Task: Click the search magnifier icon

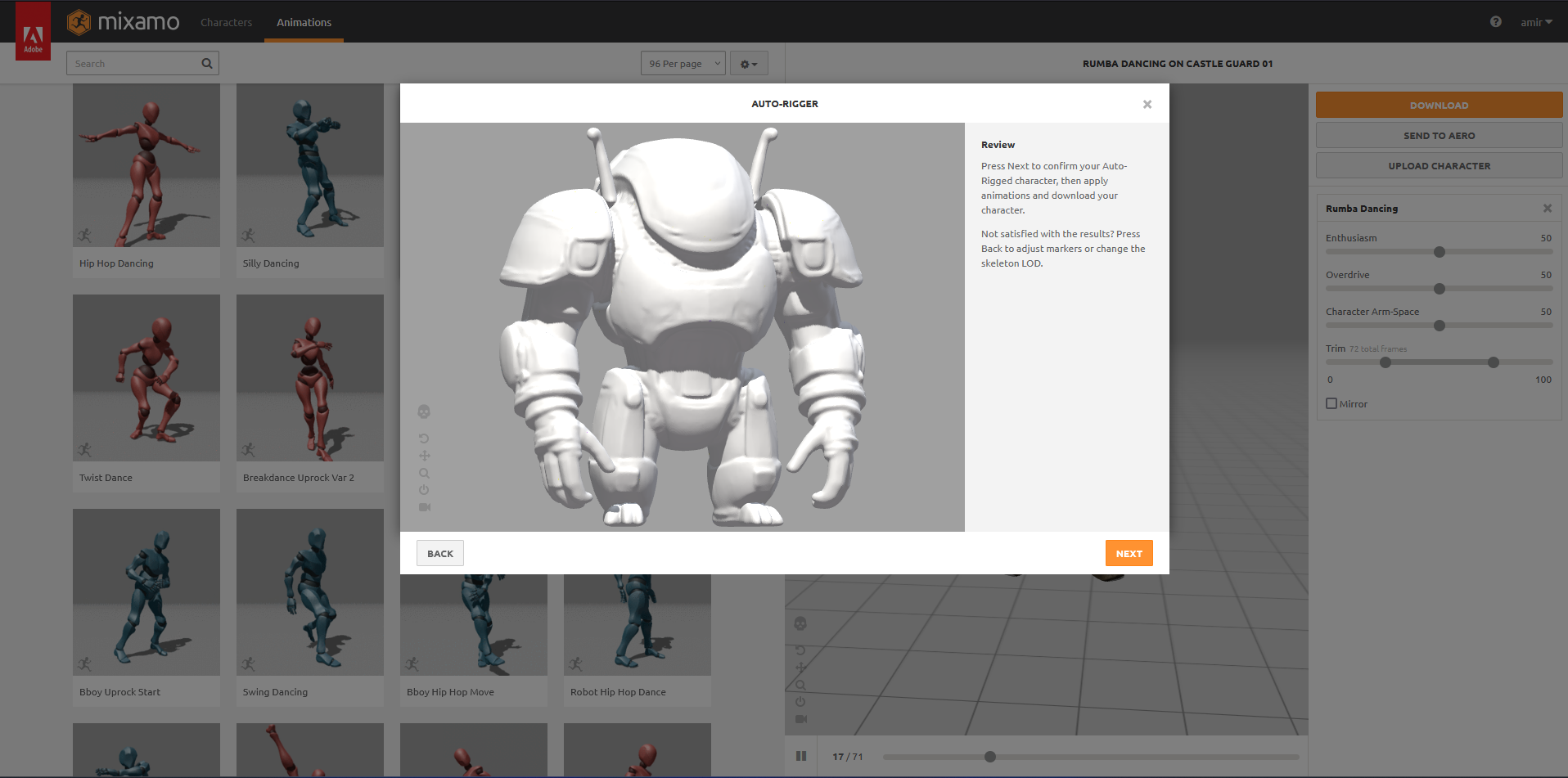Action: (x=207, y=63)
